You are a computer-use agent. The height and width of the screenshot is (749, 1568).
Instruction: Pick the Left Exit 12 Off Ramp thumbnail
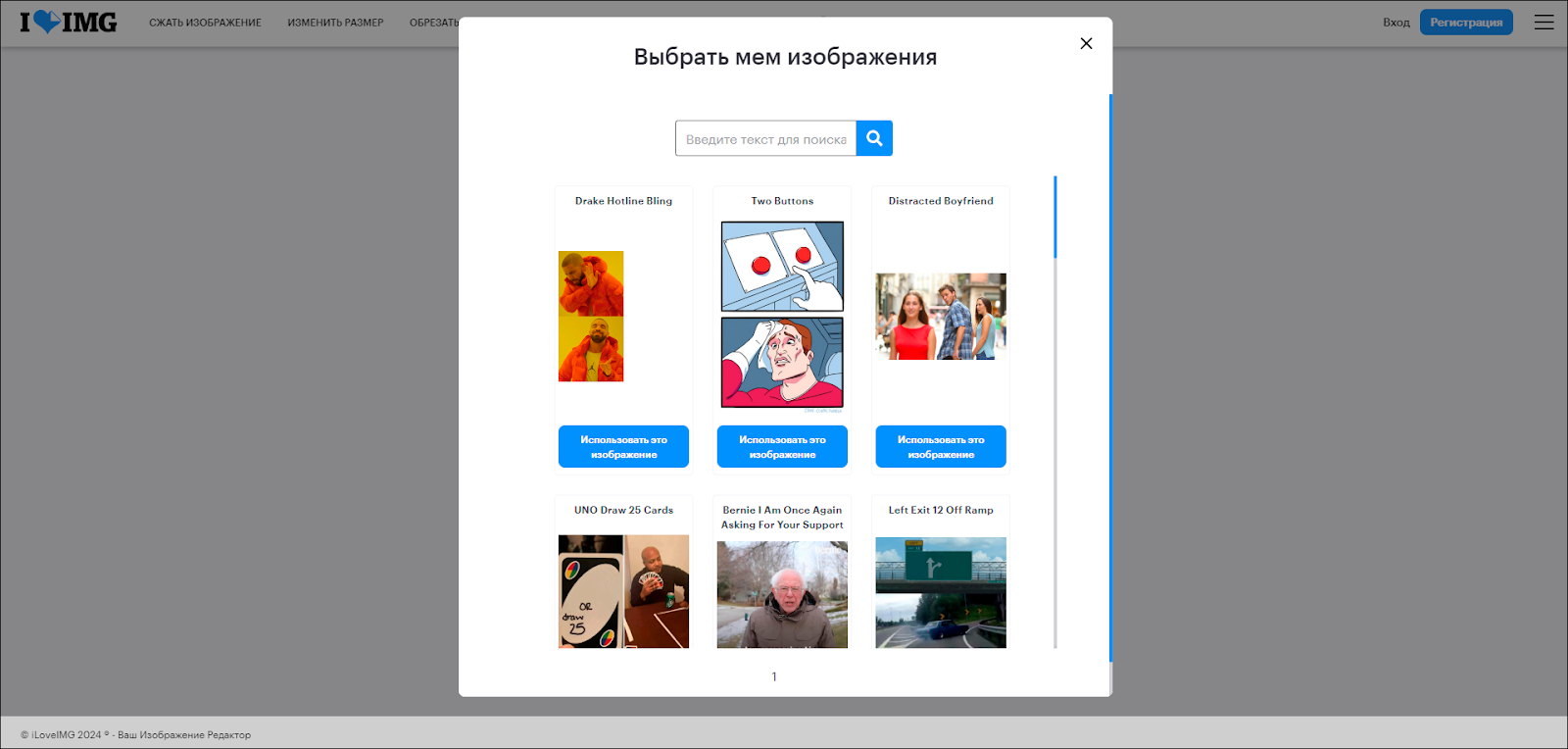tap(940, 592)
